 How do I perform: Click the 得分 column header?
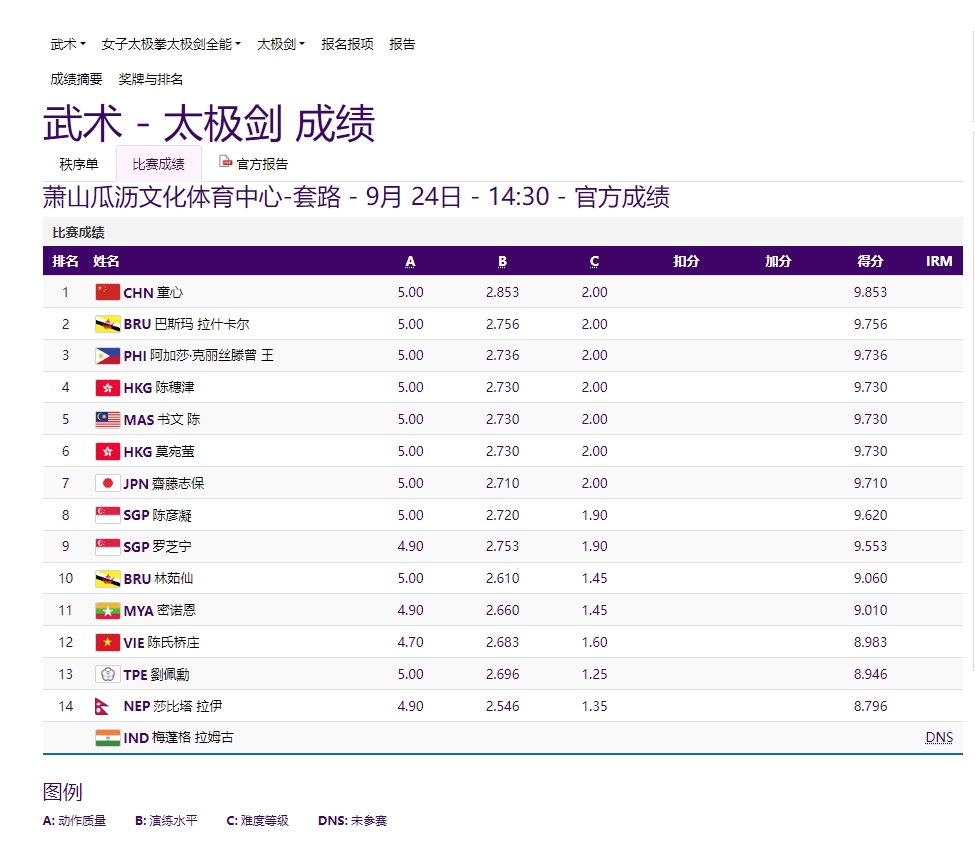[x=870, y=261]
